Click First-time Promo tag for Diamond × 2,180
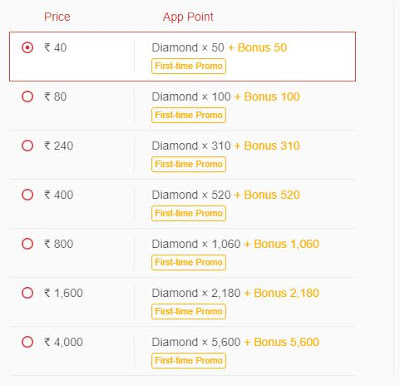This screenshot has width=400, height=386. (189, 311)
